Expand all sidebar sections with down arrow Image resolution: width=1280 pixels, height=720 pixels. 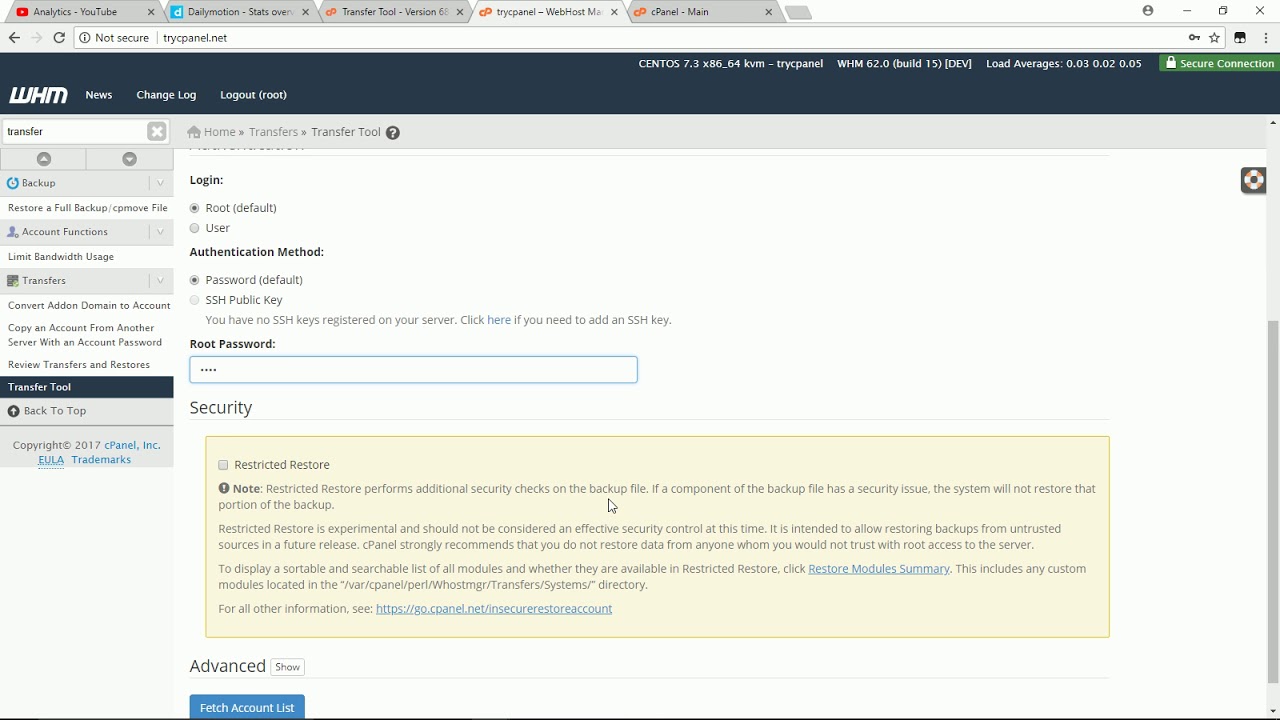(129, 159)
